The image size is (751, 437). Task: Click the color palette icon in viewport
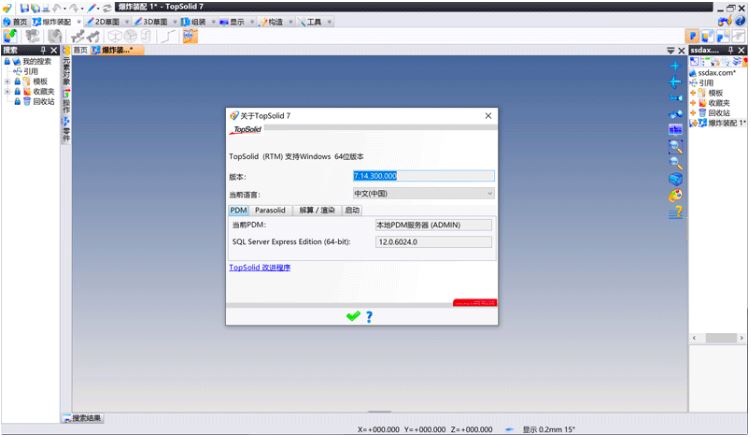pyautogui.click(x=675, y=195)
